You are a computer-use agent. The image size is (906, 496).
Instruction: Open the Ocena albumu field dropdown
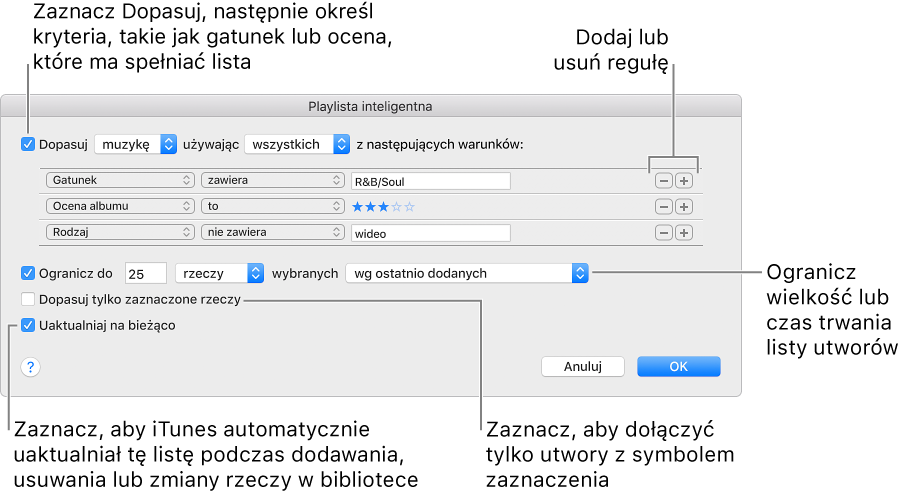click(120, 206)
